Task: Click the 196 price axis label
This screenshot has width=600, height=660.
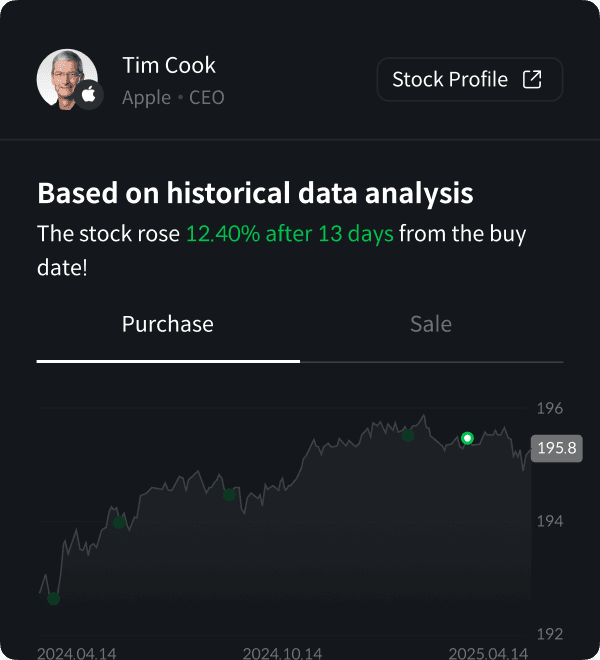Action: point(551,408)
